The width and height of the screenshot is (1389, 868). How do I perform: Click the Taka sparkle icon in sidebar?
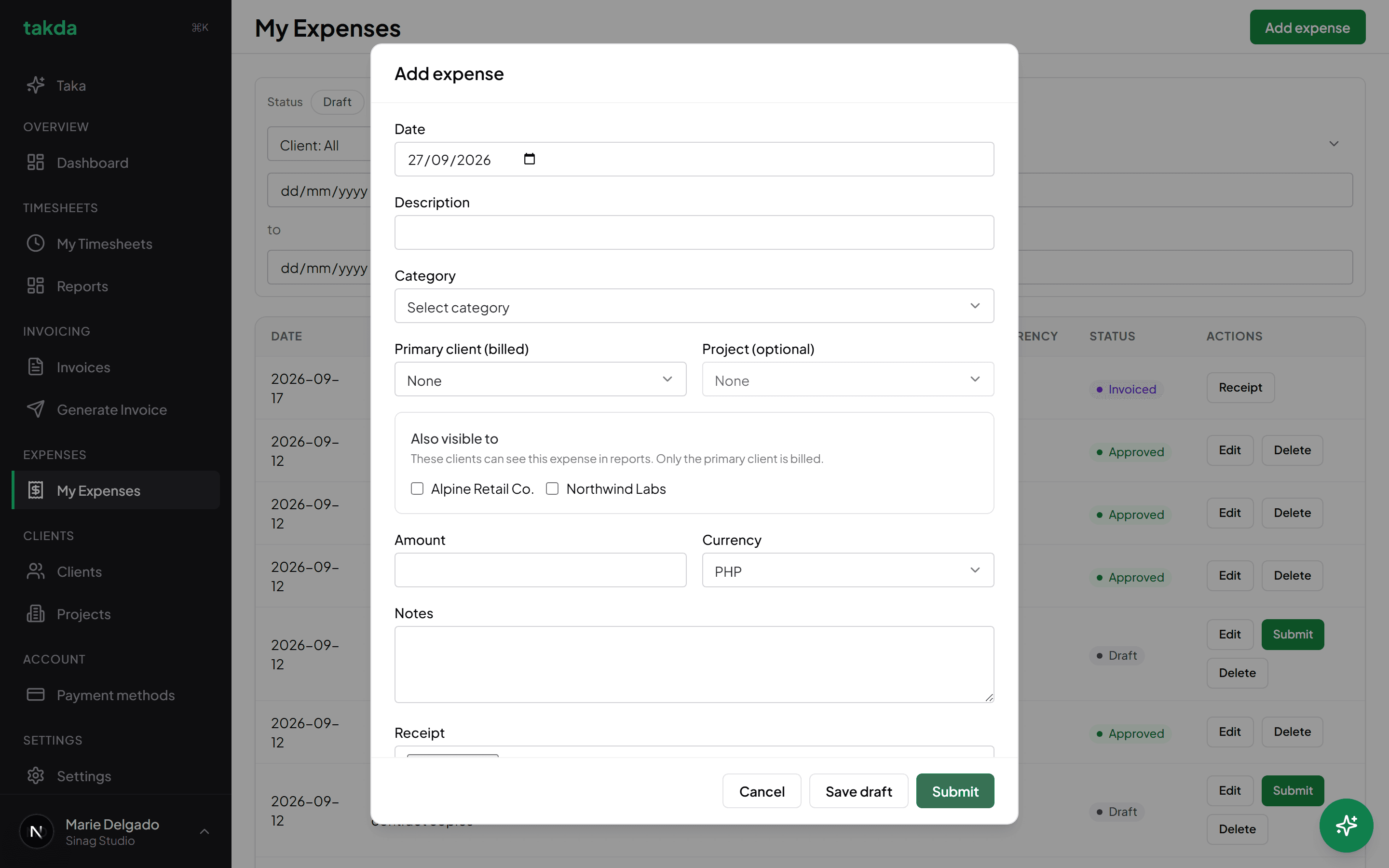36,85
